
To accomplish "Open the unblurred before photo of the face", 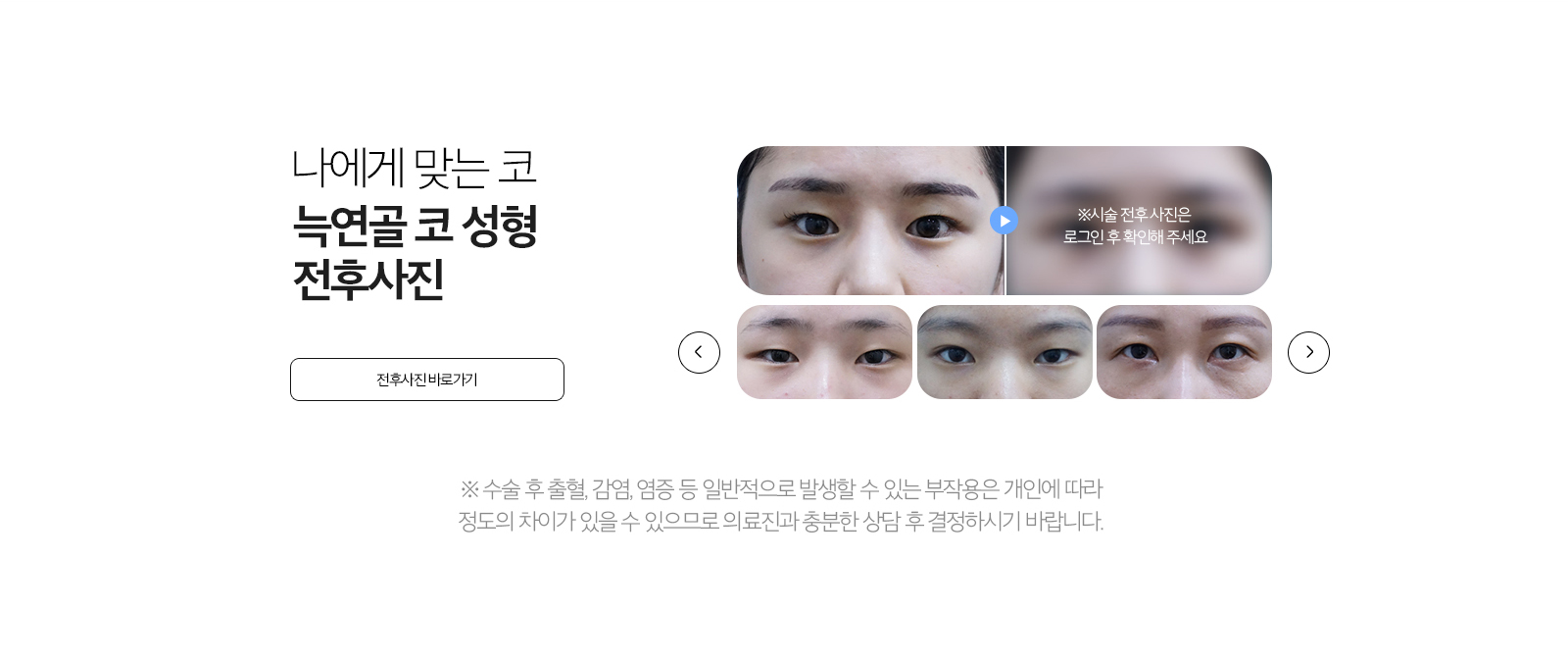I will tap(870, 221).
